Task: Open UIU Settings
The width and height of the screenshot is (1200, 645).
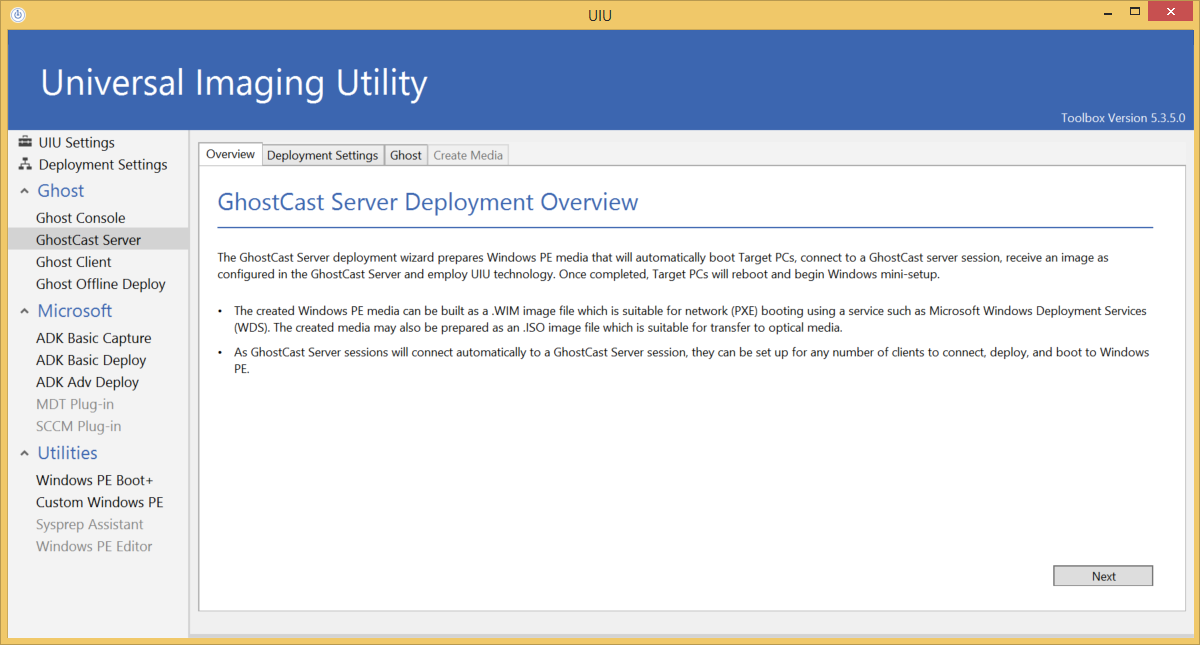Action: [76, 142]
